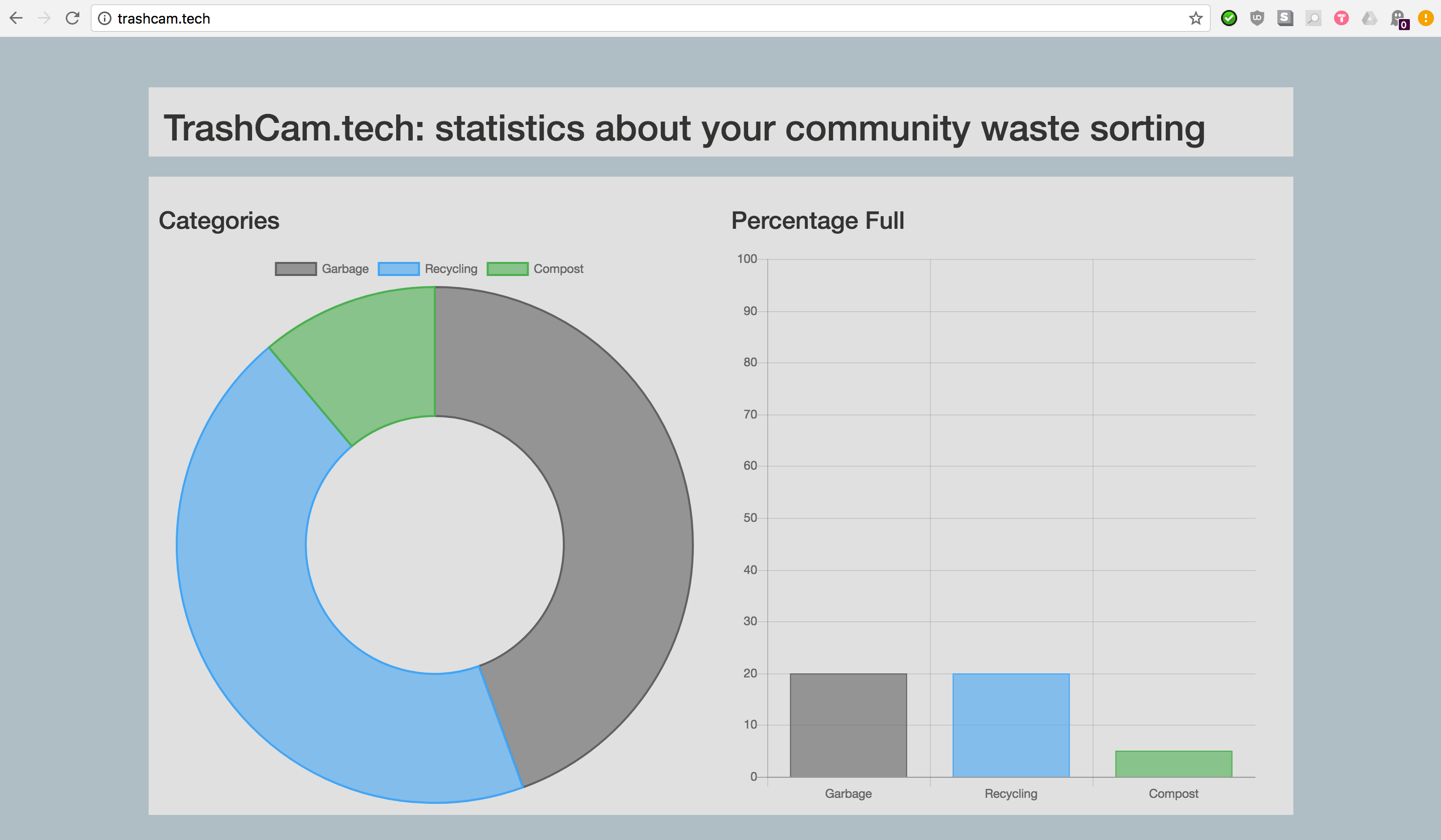Click the magnifying glass extension icon
This screenshot has height=840, width=1441.
[x=1313, y=18]
